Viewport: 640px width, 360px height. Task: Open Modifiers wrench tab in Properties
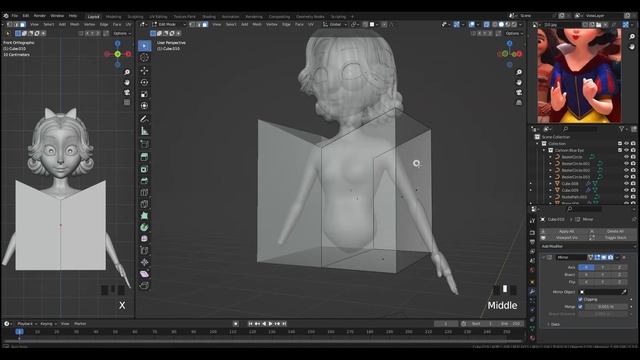(532, 291)
